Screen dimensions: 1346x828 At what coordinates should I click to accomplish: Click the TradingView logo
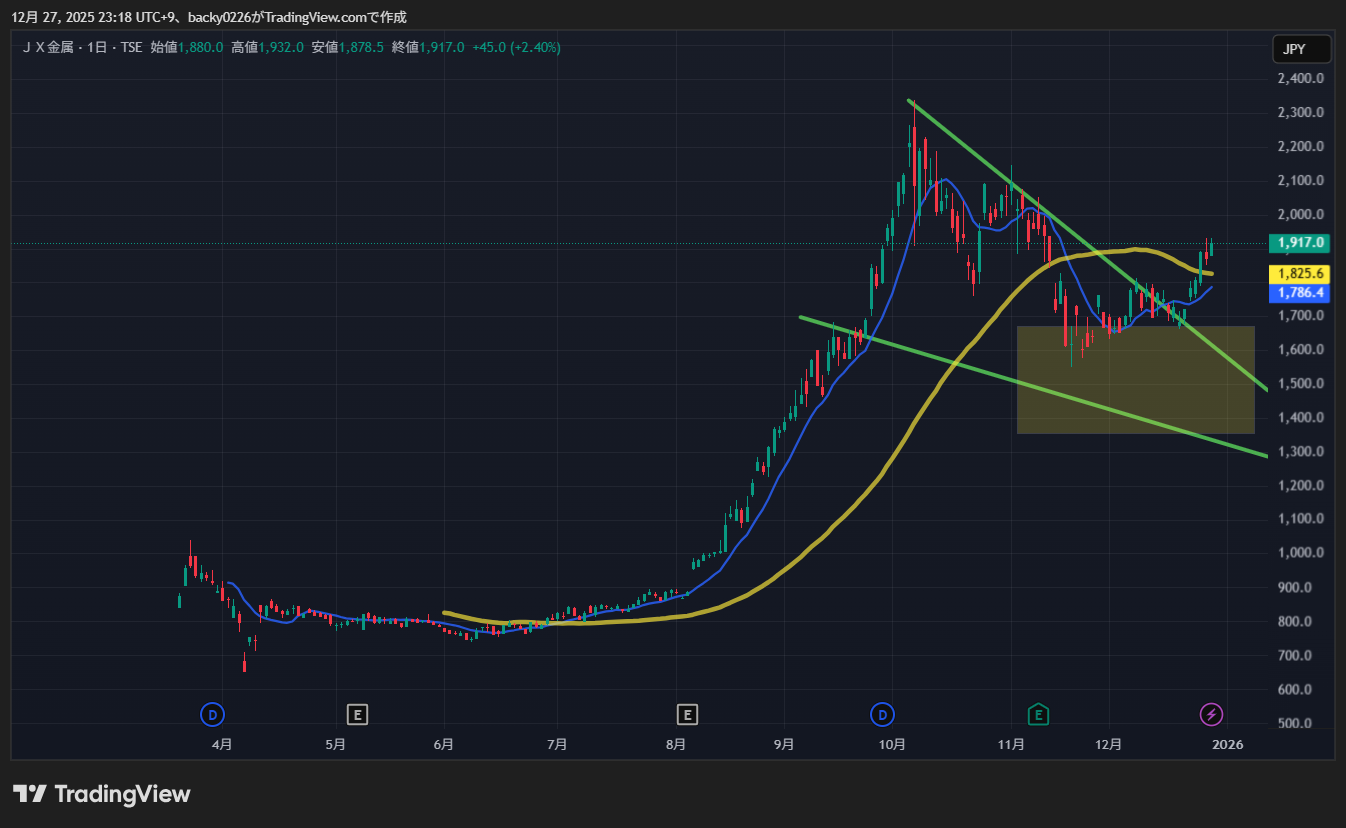click(x=101, y=794)
